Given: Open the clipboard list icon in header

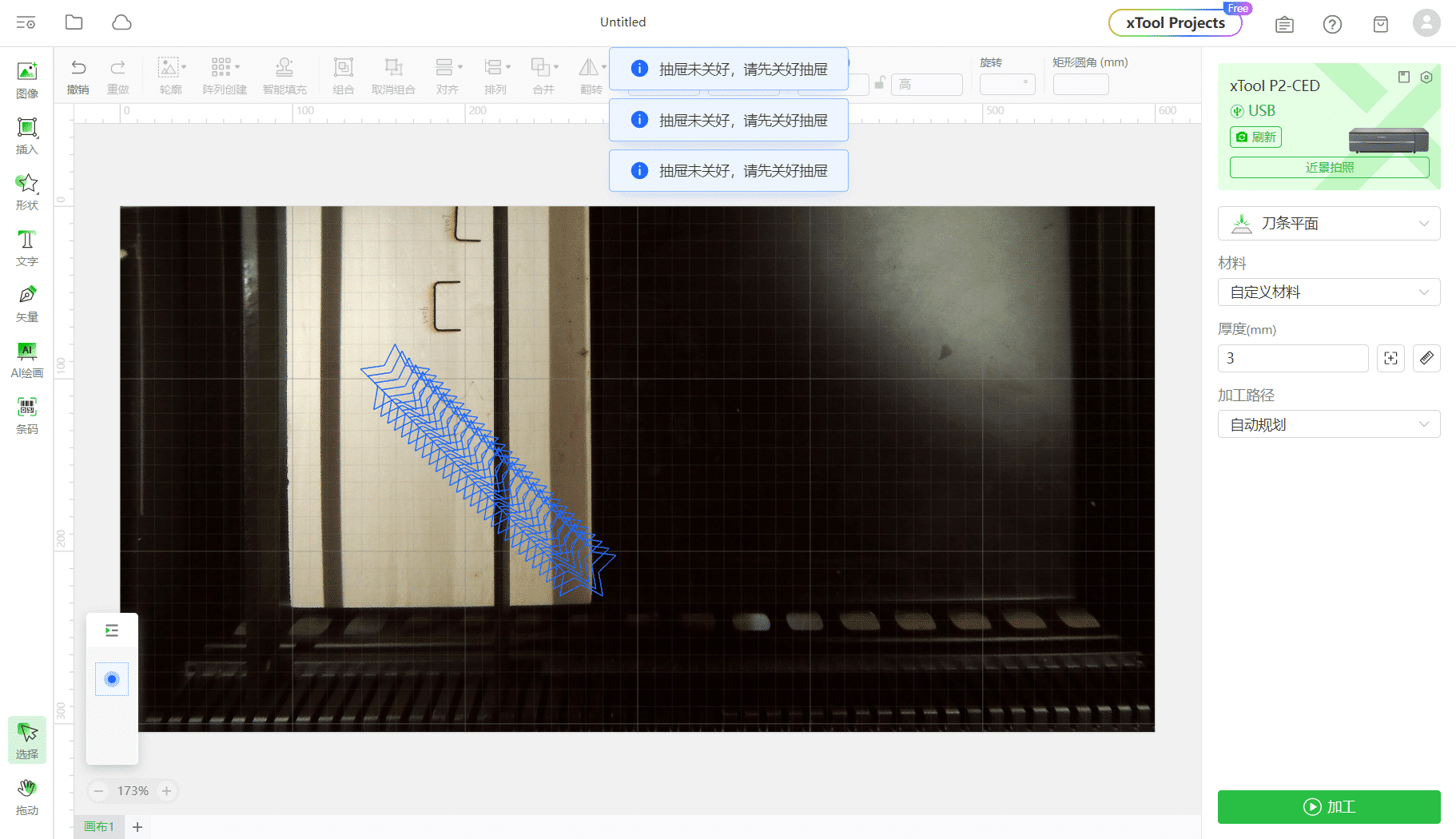Looking at the screenshot, I should click(x=1284, y=24).
